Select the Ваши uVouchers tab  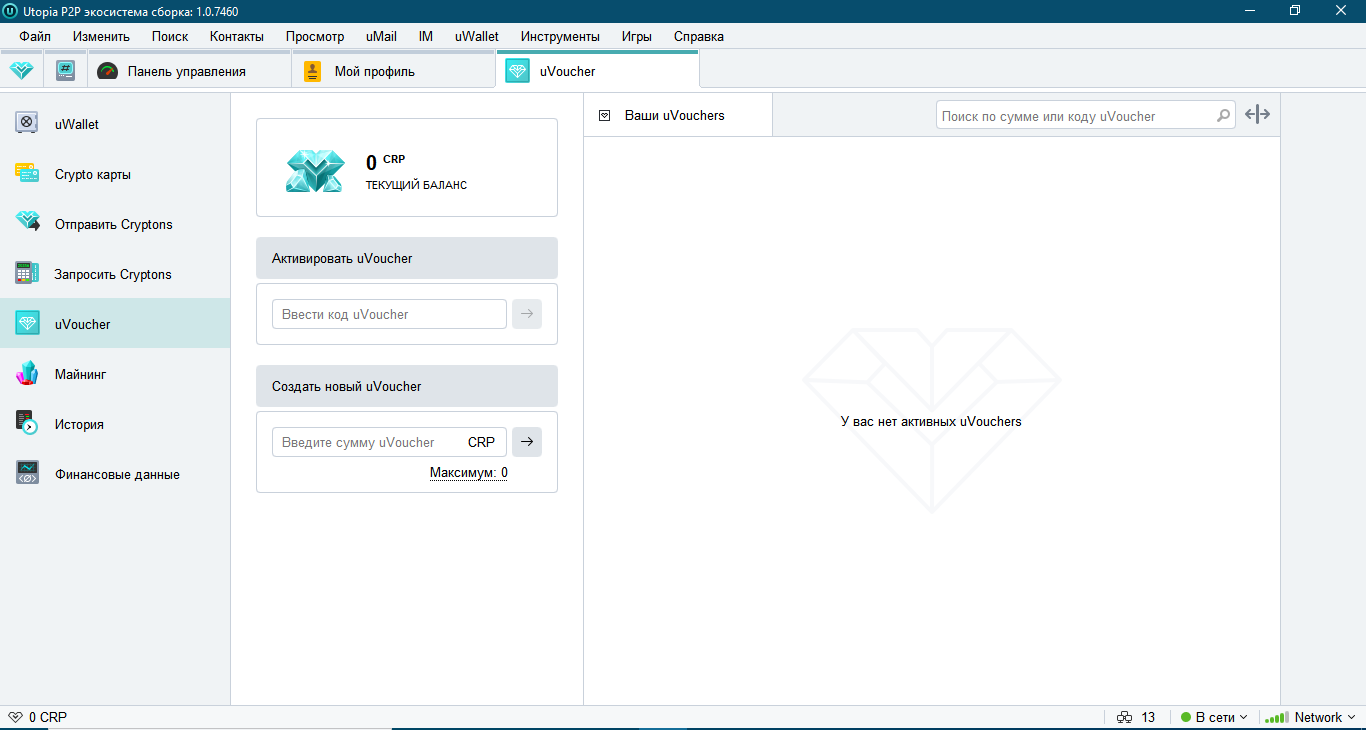678,115
